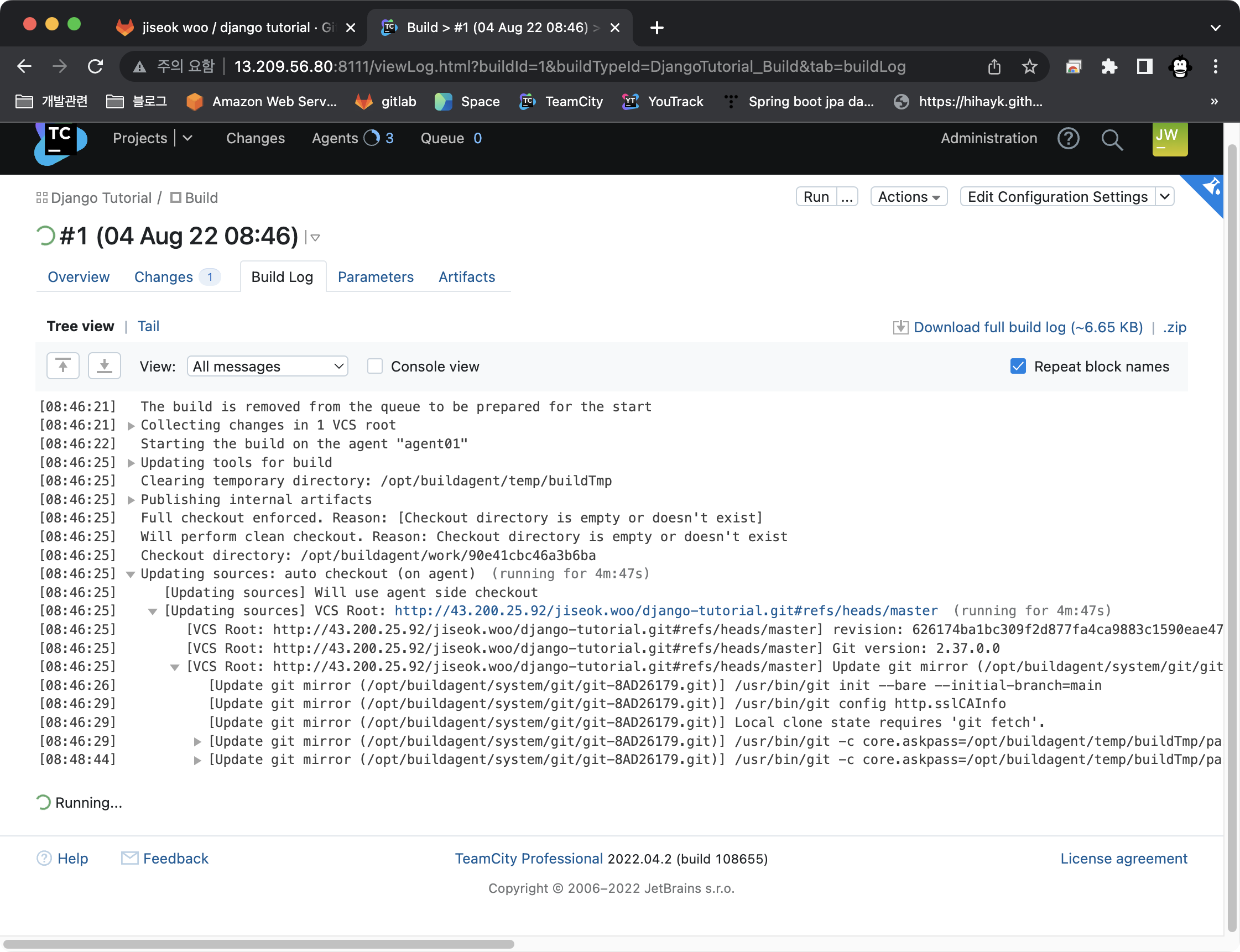Click the share icon in address bar

click(994, 67)
